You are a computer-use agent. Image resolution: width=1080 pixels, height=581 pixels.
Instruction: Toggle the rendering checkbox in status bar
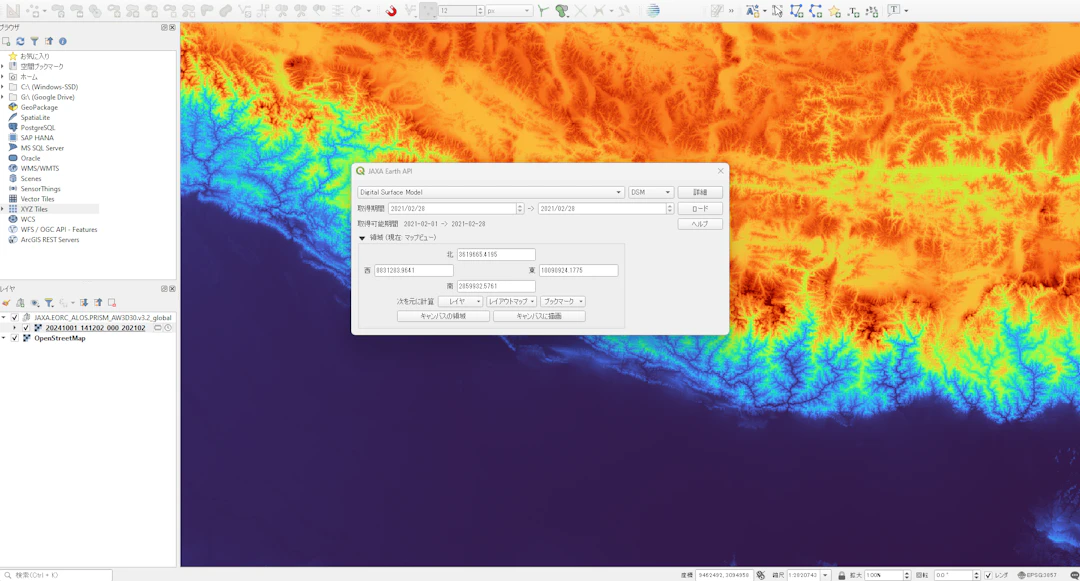point(987,575)
